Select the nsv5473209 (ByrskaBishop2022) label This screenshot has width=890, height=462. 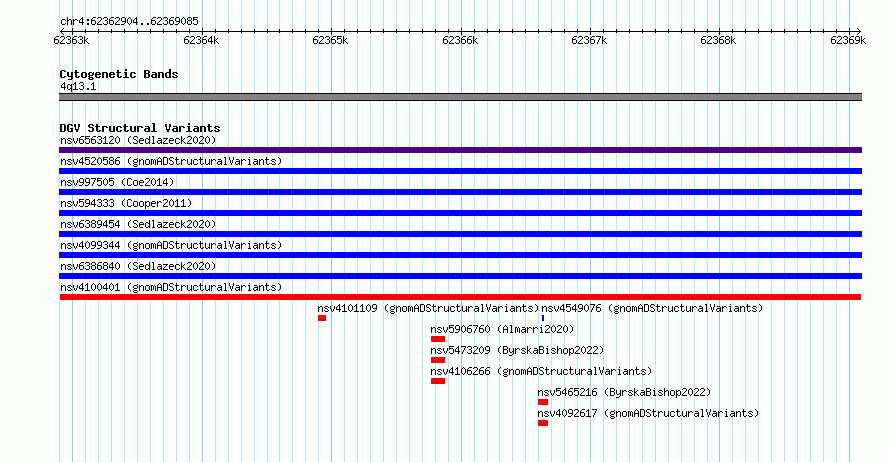click(x=517, y=350)
